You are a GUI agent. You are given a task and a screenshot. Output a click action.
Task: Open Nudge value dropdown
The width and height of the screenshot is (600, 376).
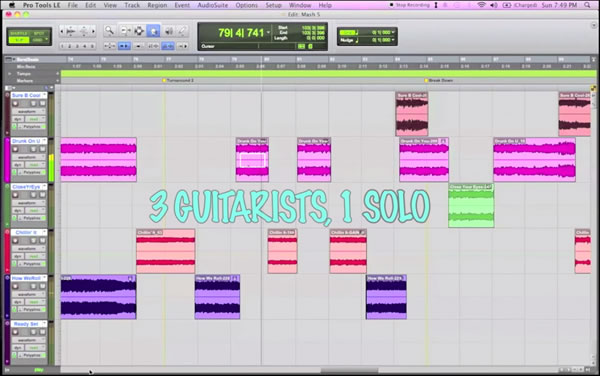pyautogui.click(x=393, y=40)
